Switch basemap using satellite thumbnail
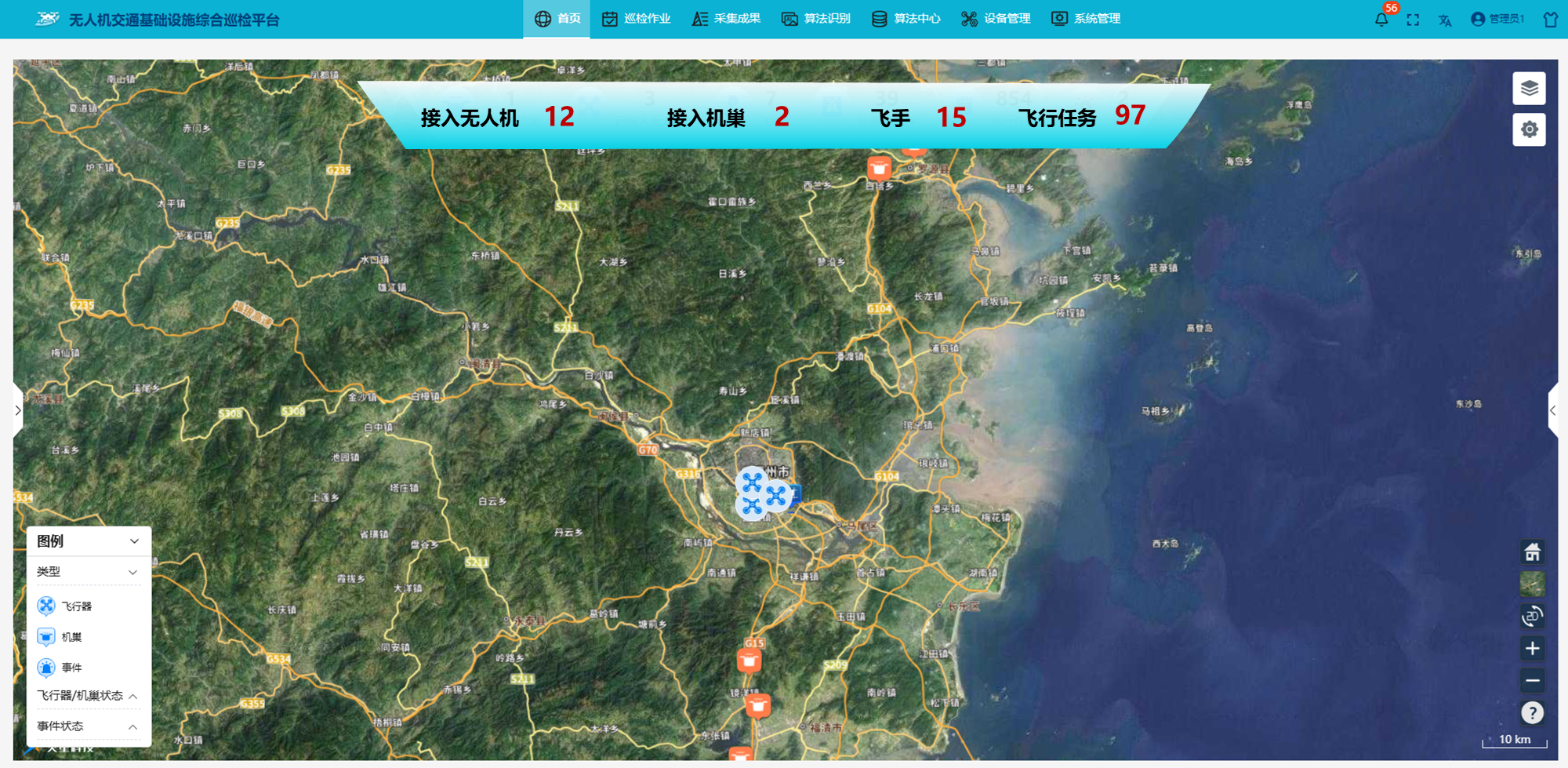The width and height of the screenshot is (1568, 768). [1532, 584]
